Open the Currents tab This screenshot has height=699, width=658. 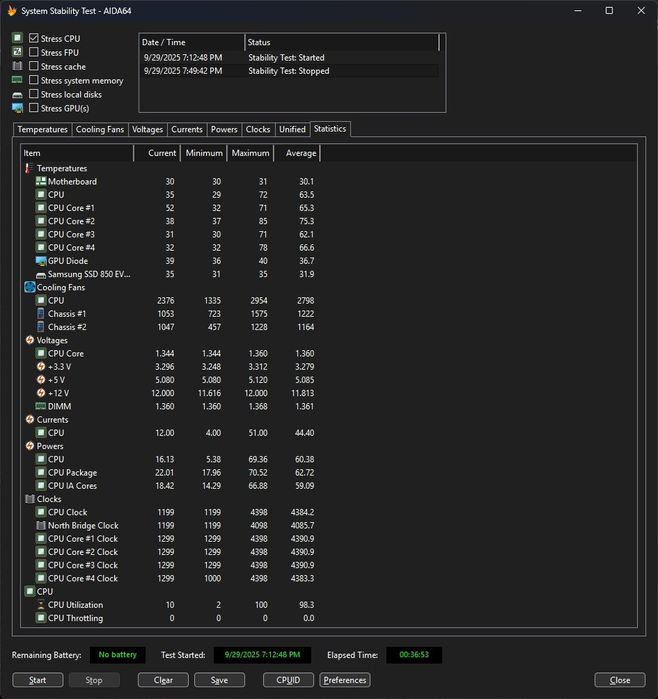187,129
